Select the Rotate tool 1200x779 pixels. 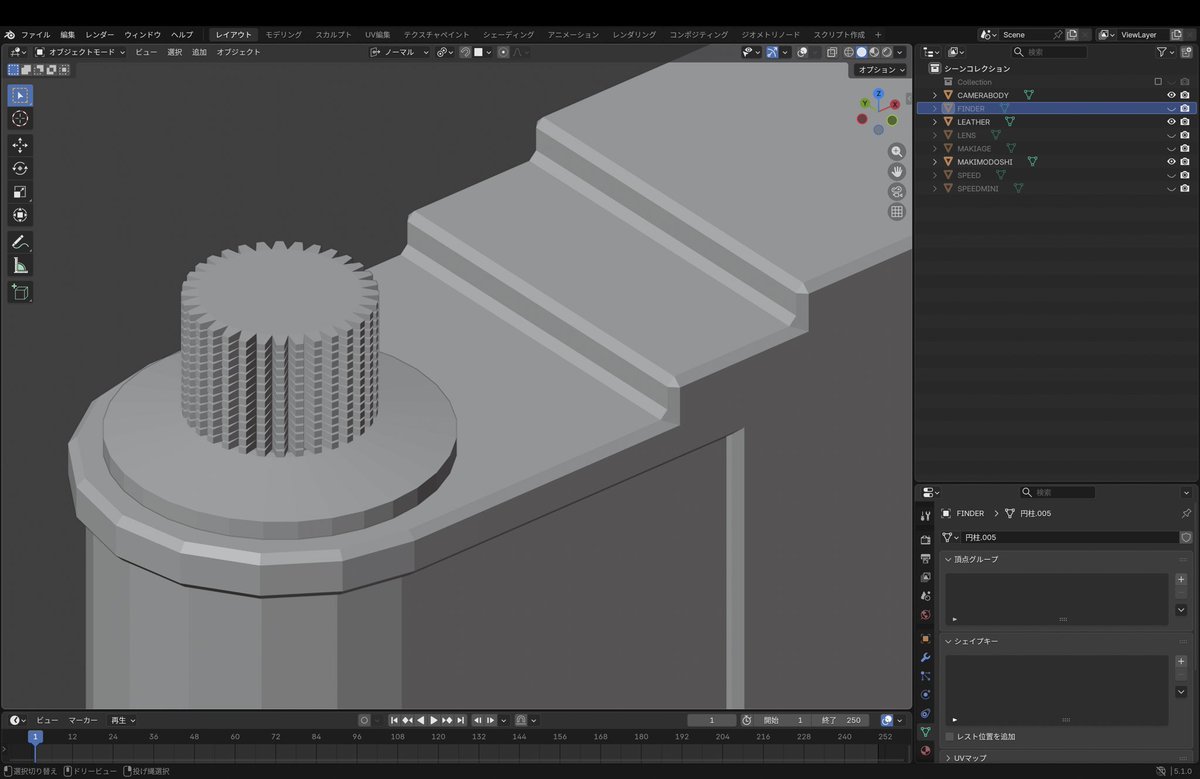tap(20, 168)
